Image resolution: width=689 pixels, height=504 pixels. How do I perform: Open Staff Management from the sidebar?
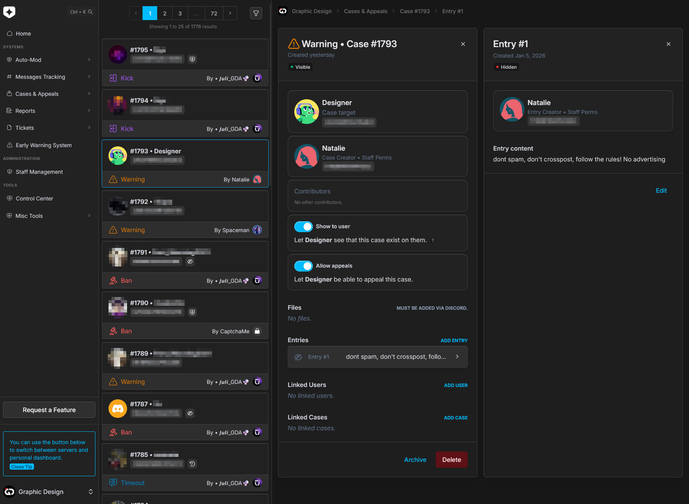click(39, 172)
